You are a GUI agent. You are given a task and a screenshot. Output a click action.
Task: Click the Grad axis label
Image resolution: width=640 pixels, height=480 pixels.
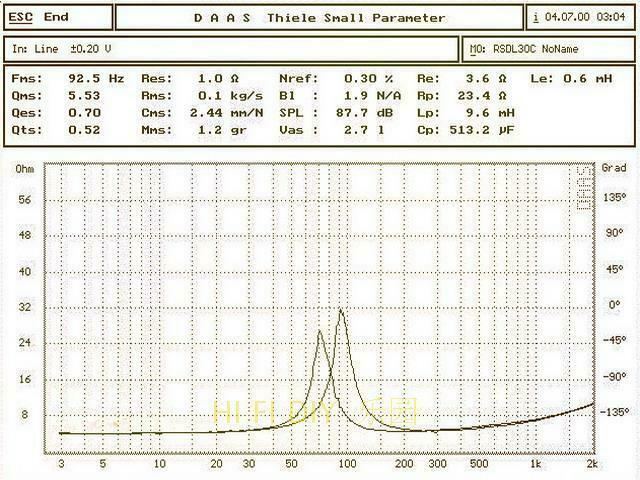click(614, 168)
